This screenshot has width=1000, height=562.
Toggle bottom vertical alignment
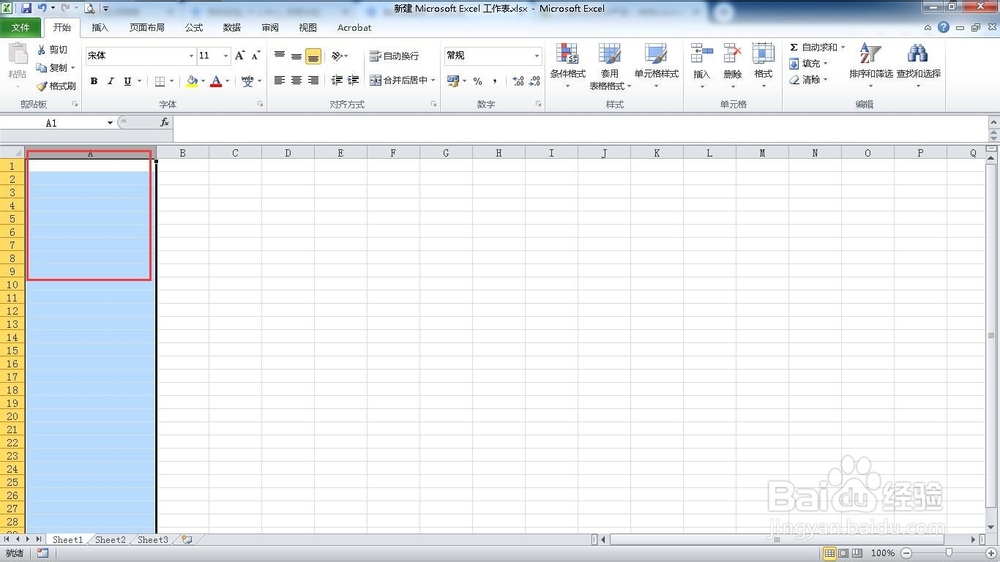[312, 56]
